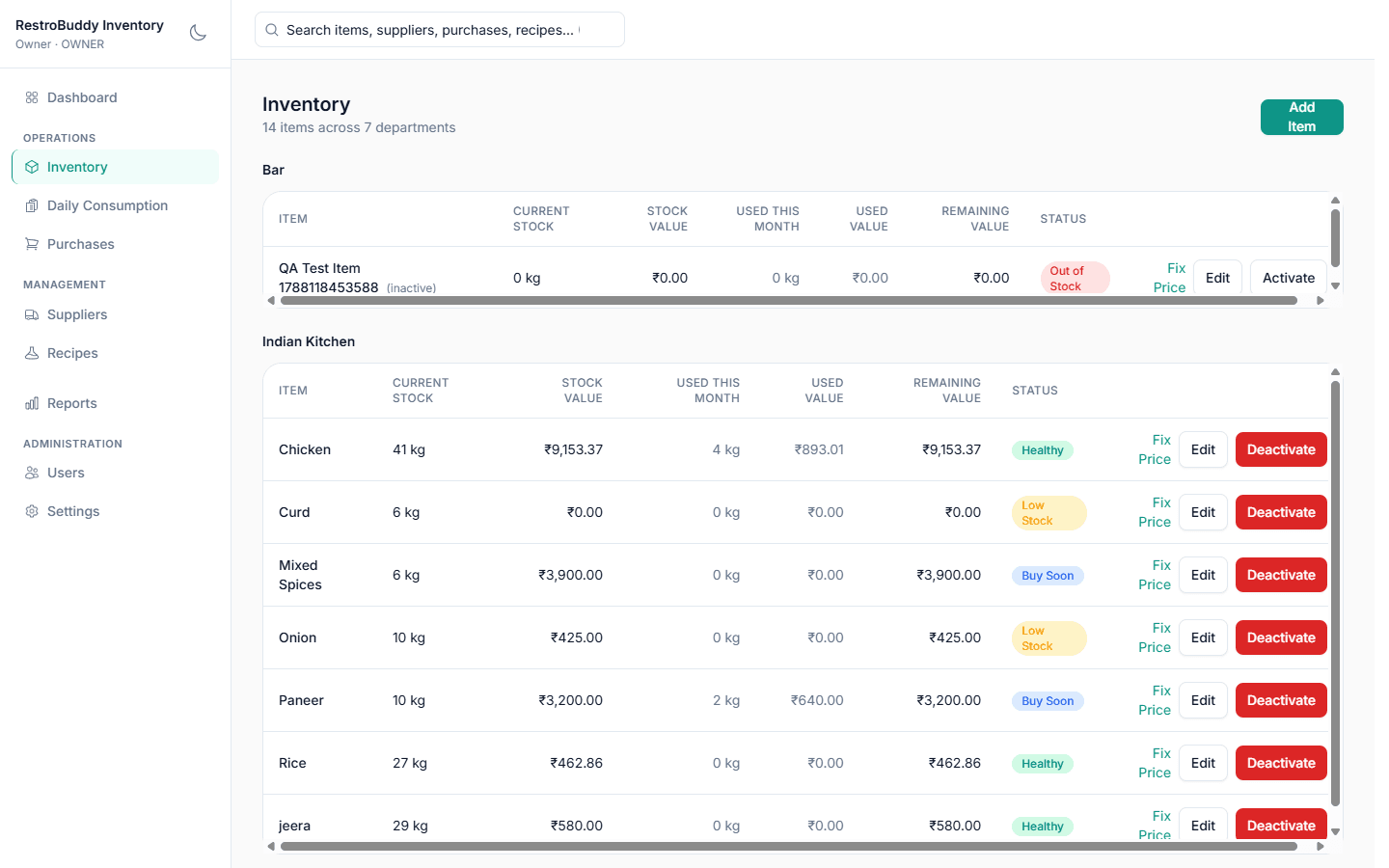The height and width of the screenshot is (868, 1389).
Task: Open Users administration
Action: [x=116, y=473]
